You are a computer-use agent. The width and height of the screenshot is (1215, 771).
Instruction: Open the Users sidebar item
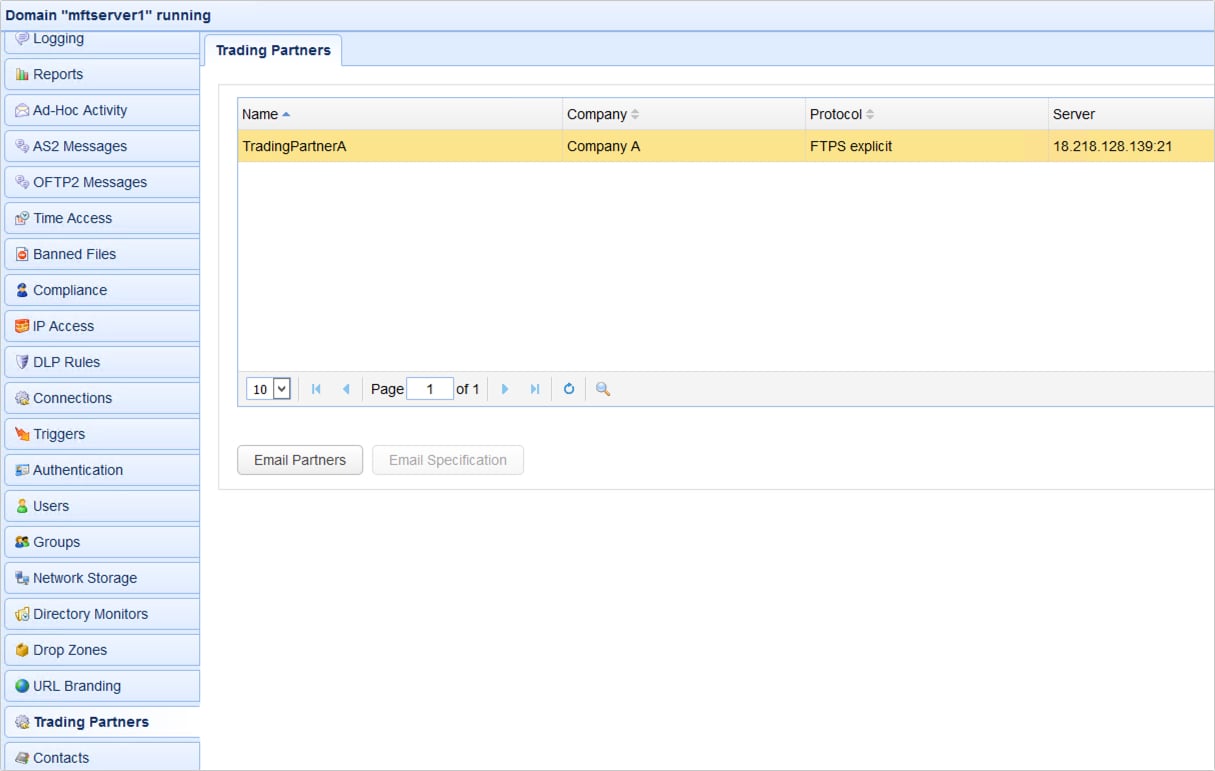51,506
